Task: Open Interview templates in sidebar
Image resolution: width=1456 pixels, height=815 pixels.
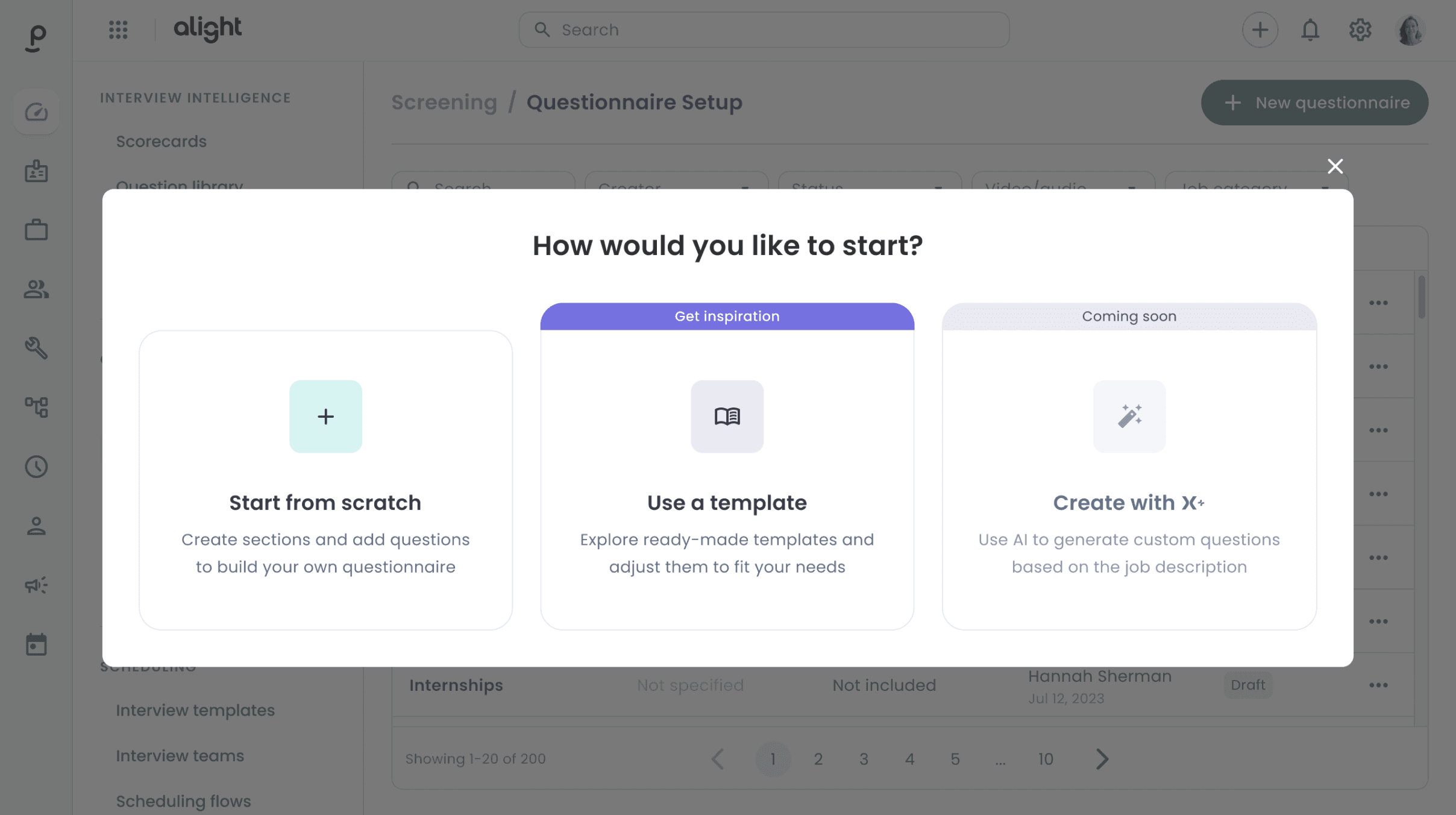Action: coord(195,711)
